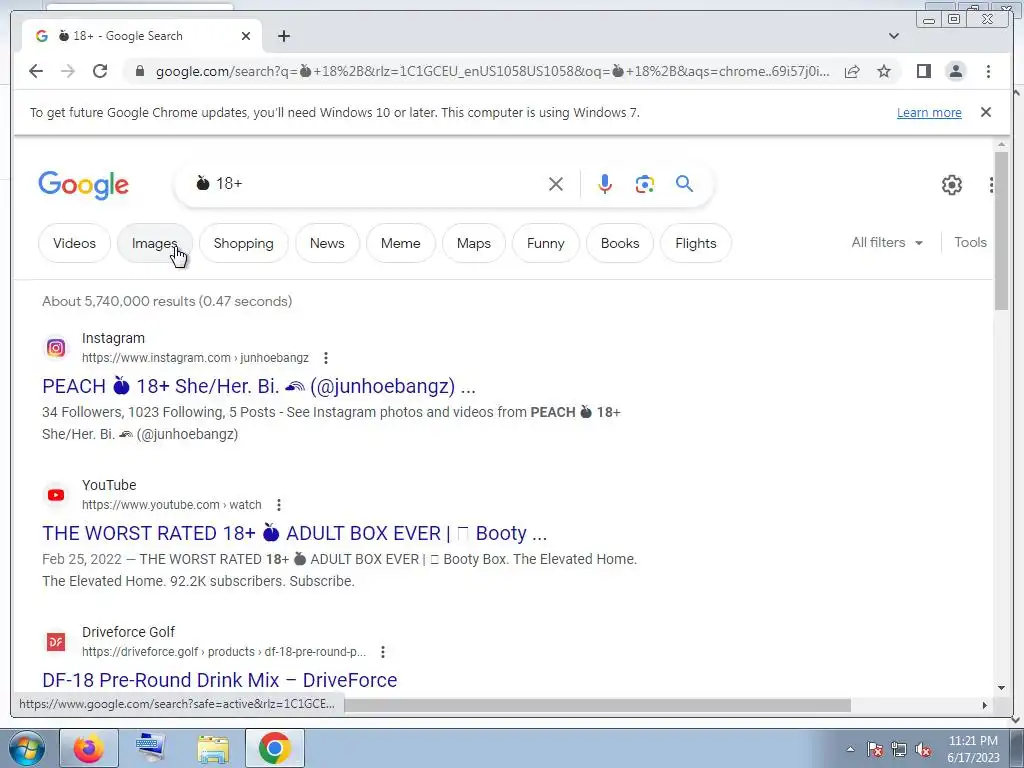Image resolution: width=1024 pixels, height=768 pixels.
Task: Submit search using magnifier icon
Action: pos(684,184)
